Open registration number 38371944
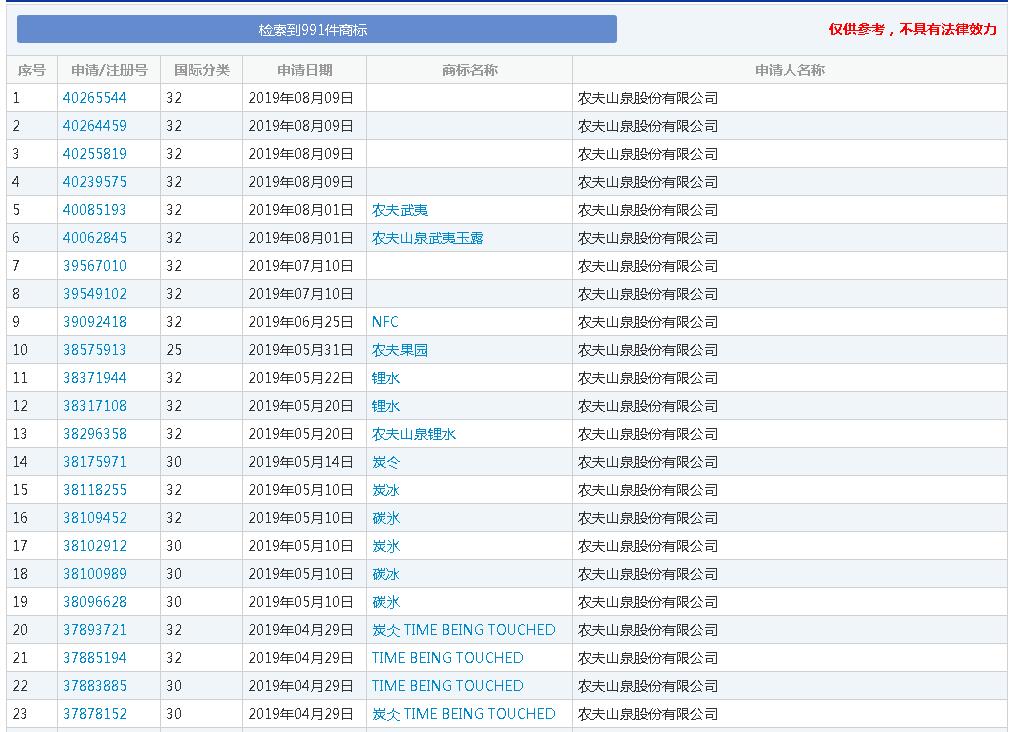1012x732 pixels. [95, 378]
